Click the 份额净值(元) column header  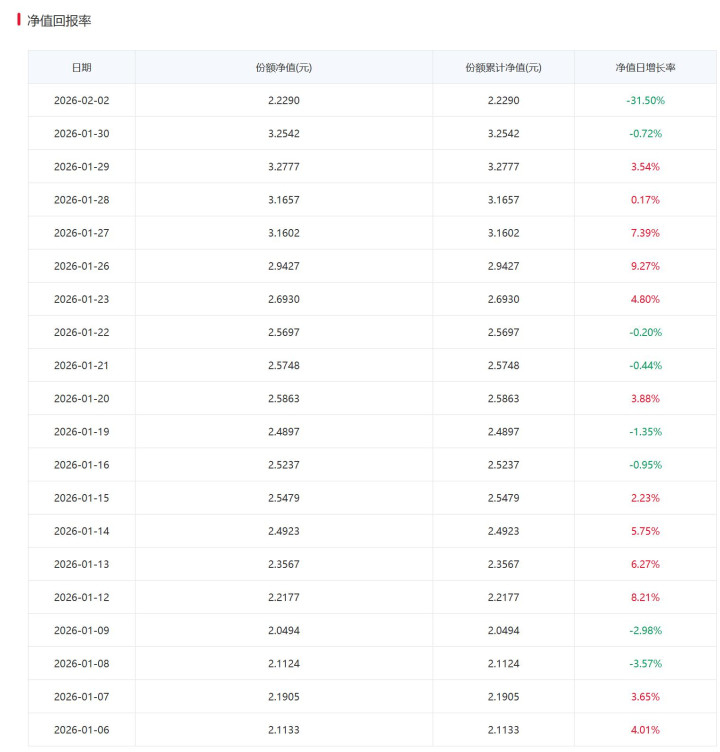[x=283, y=67]
